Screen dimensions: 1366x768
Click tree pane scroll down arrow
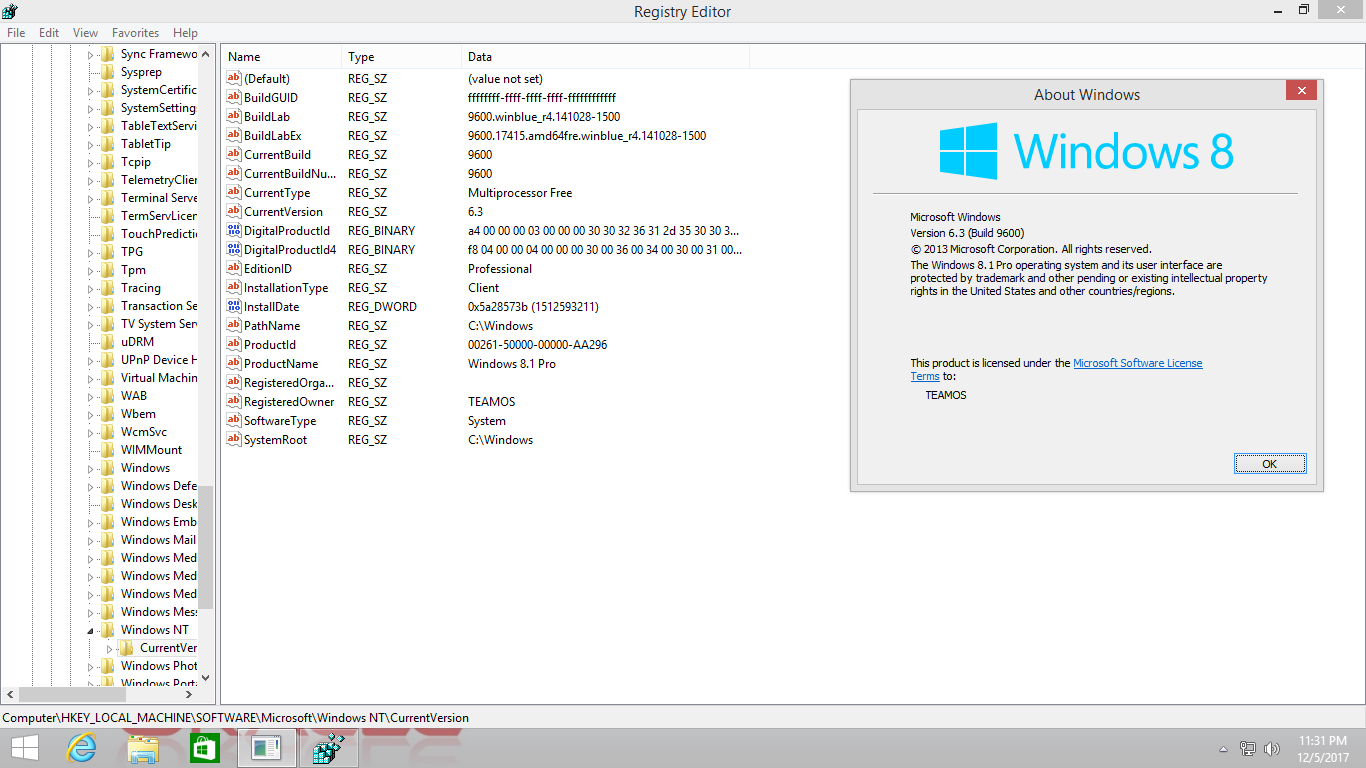coord(206,677)
